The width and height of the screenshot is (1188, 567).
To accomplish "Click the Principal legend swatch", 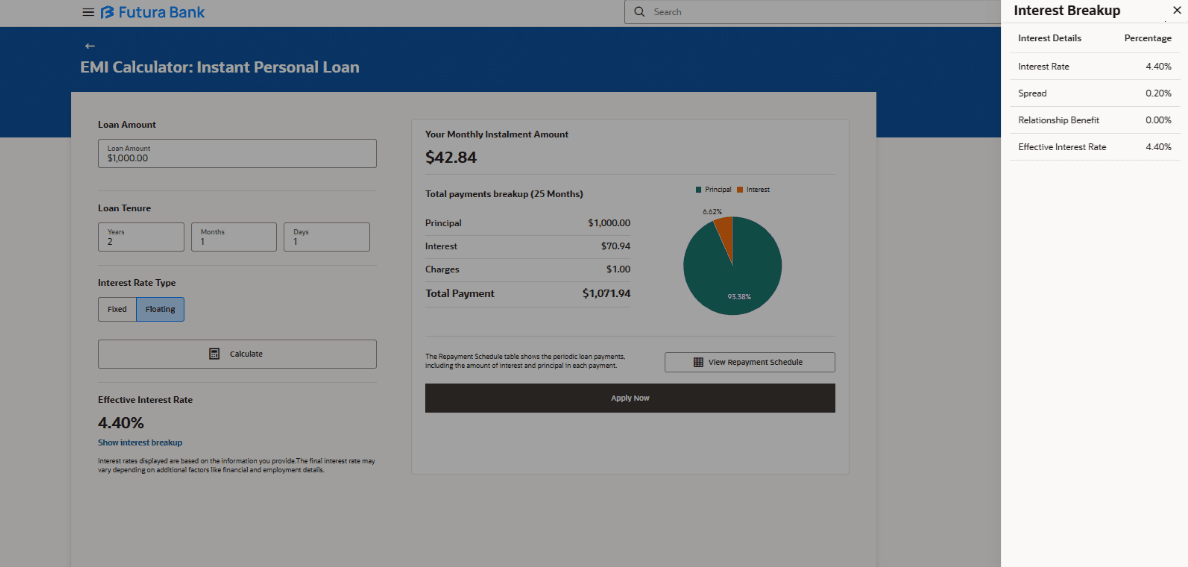I will click(699, 190).
